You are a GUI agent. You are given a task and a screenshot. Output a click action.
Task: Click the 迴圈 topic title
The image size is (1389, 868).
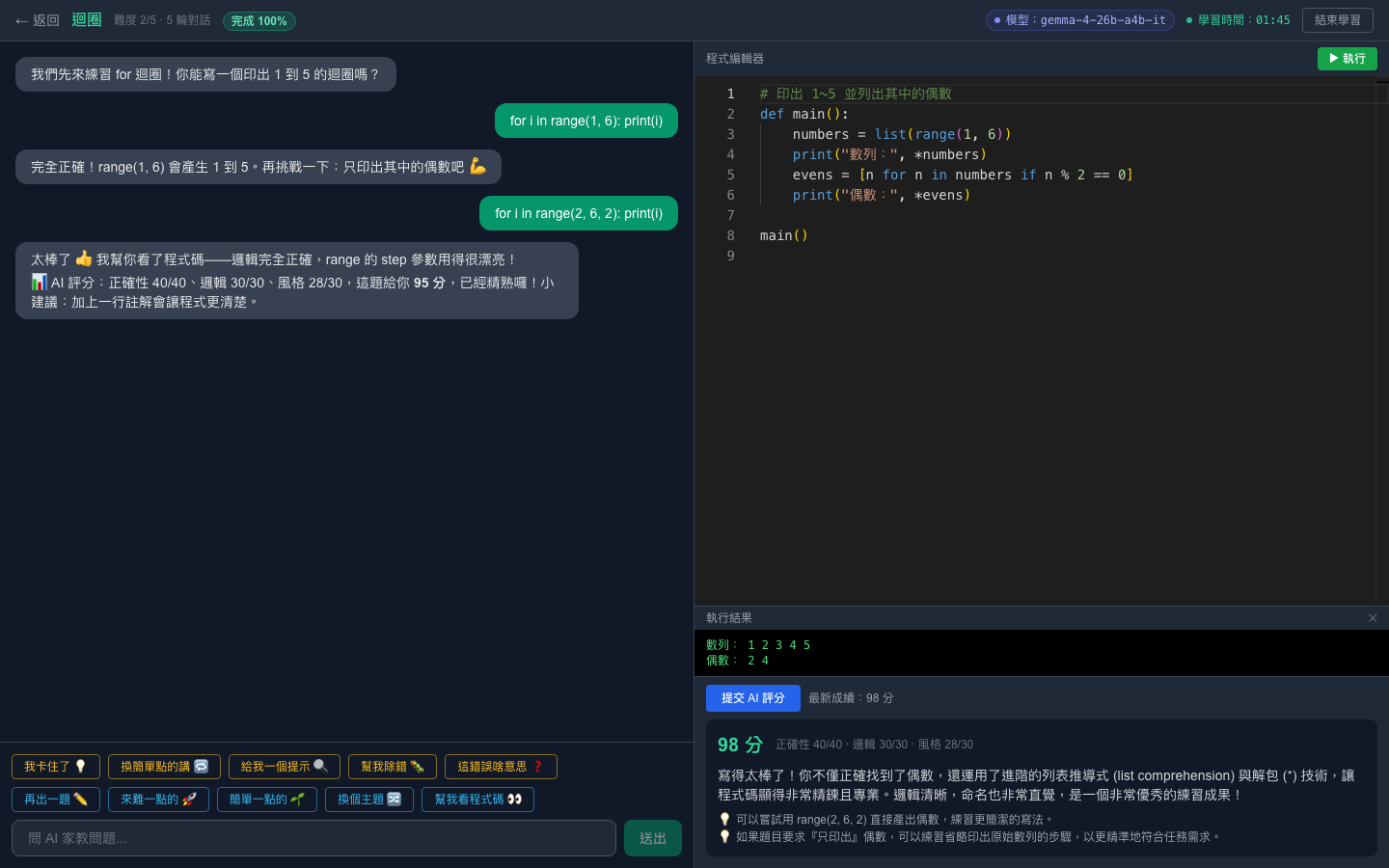click(x=87, y=19)
